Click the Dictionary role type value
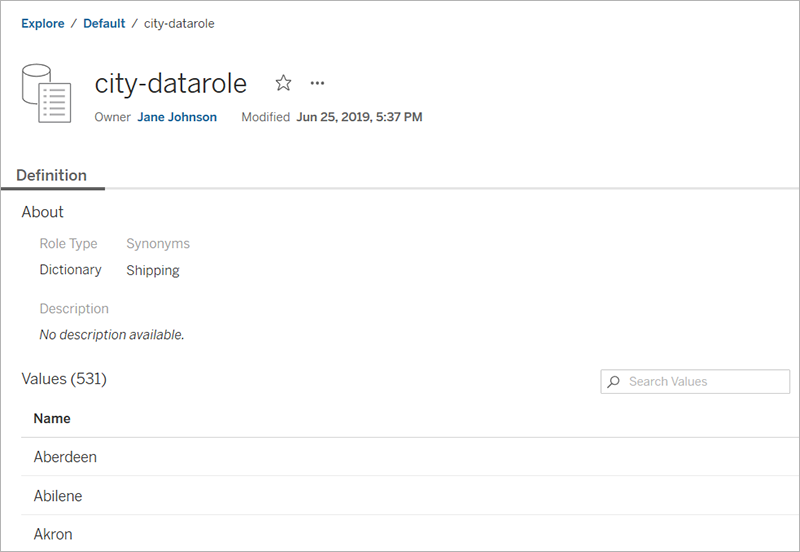 point(70,269)
